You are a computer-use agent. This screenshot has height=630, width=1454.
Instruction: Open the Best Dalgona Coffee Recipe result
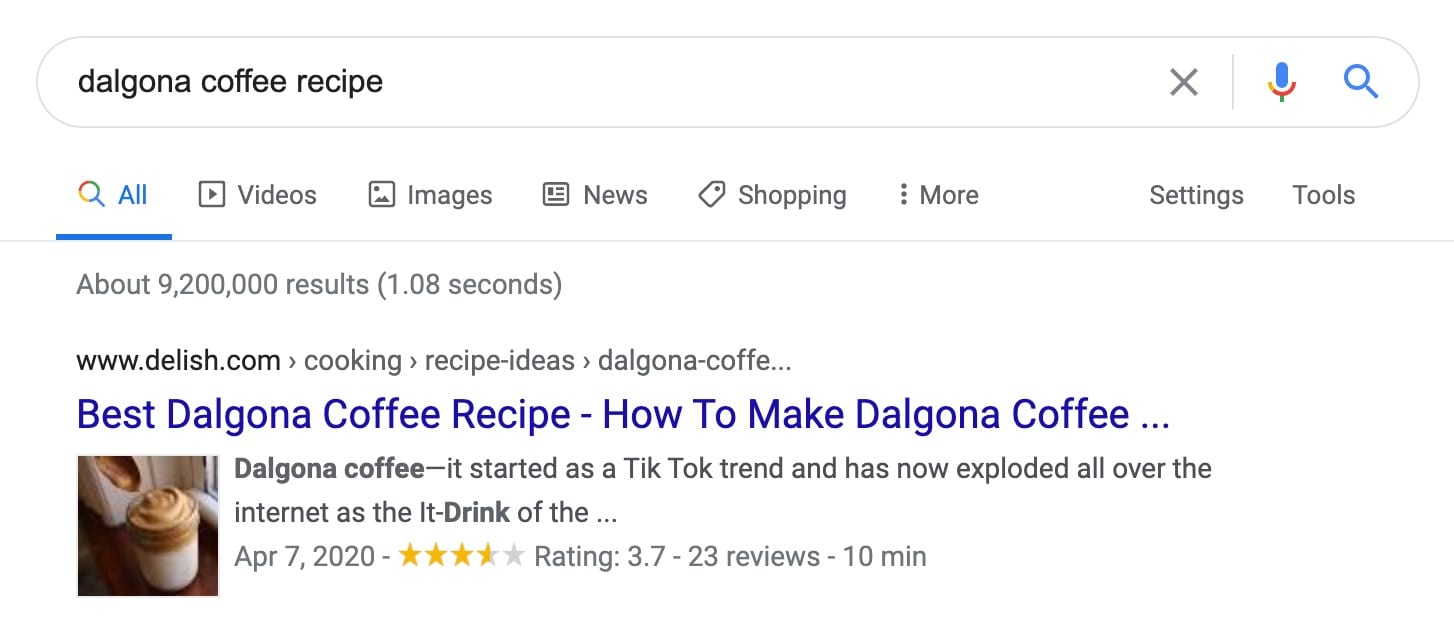(x=620, y=413)
